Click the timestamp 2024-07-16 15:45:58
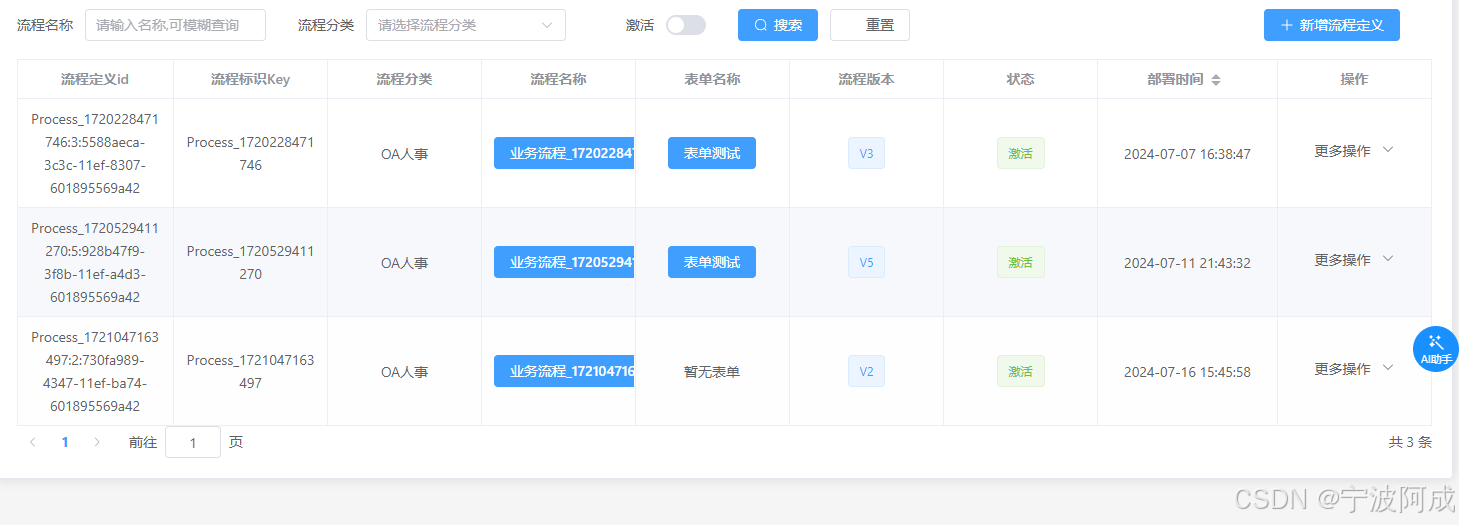Screen dimensions: 1459x525 1187,372
